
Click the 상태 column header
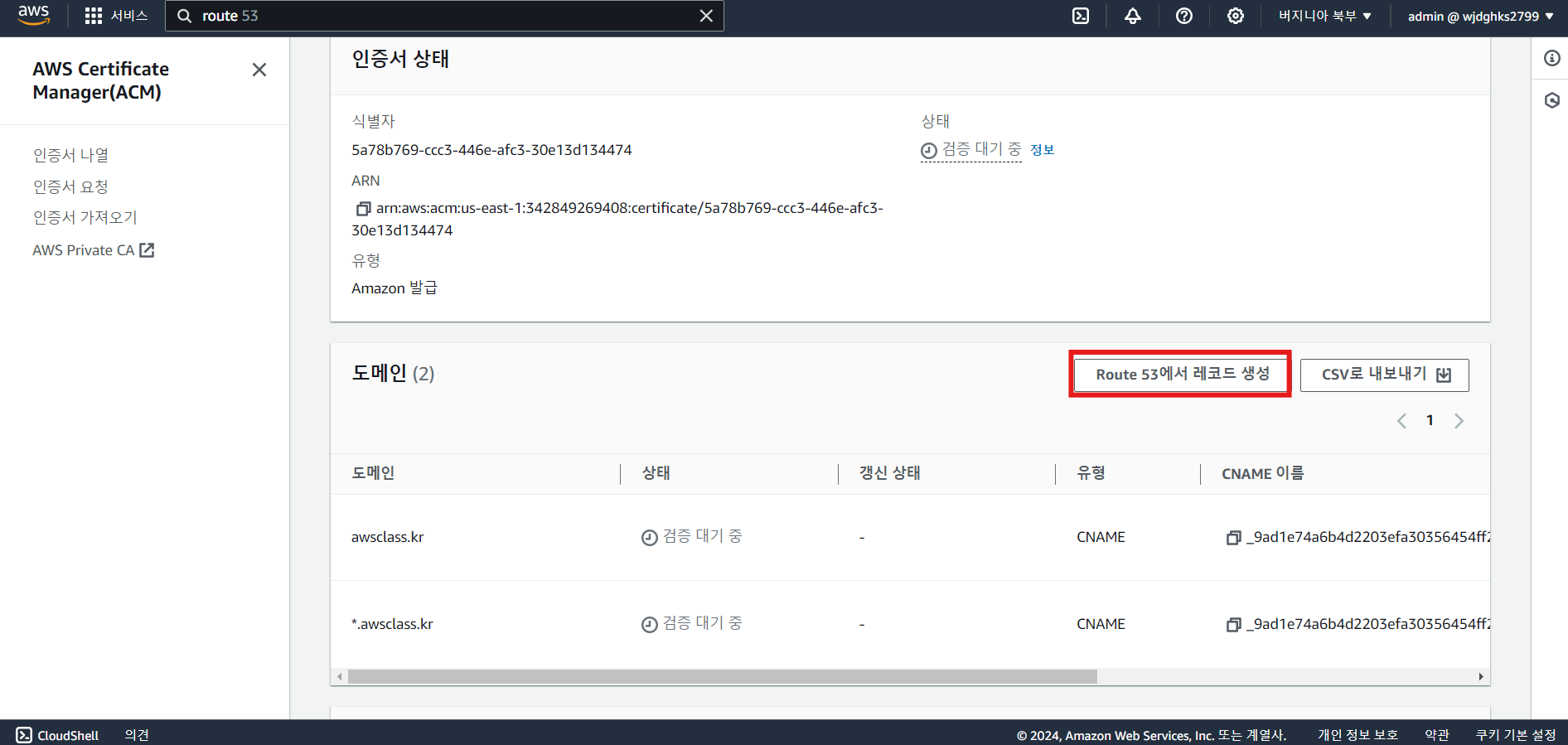[656, 473]
